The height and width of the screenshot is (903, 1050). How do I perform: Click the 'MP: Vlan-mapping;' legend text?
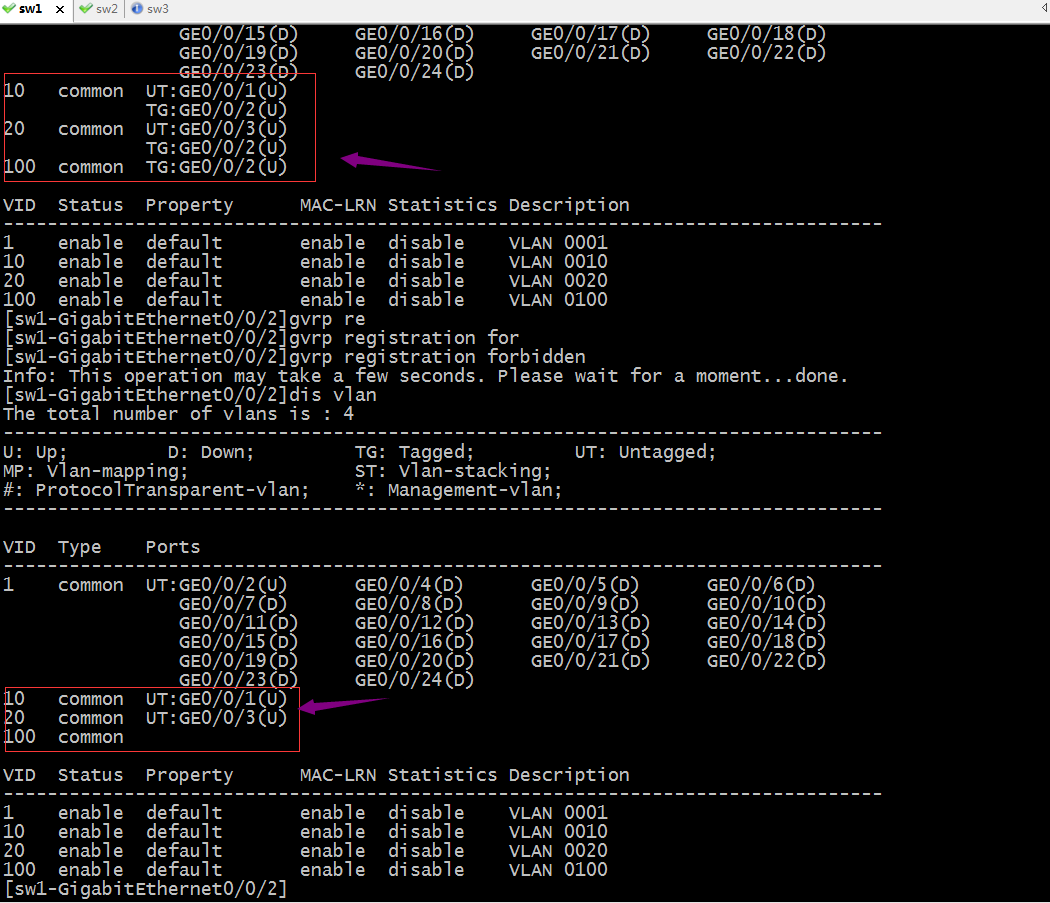coord(95,471)
